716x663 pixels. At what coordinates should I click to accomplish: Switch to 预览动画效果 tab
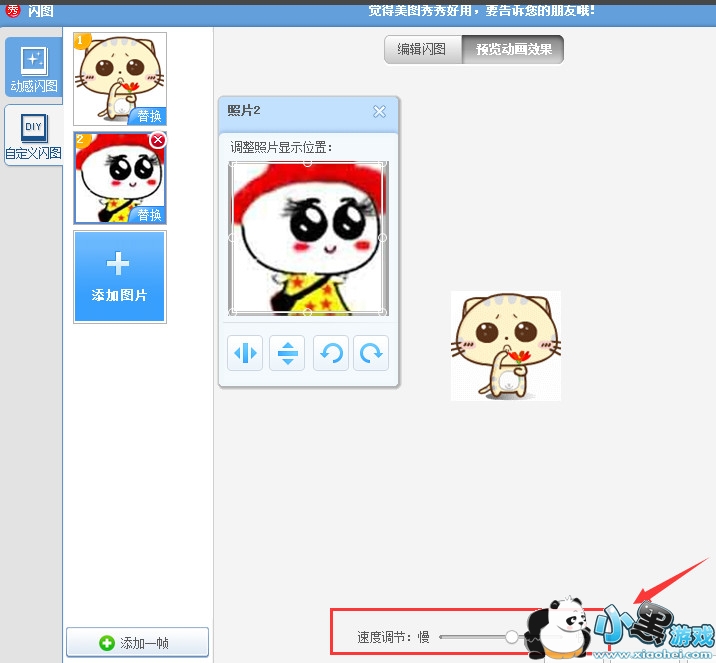coord(513,49)
